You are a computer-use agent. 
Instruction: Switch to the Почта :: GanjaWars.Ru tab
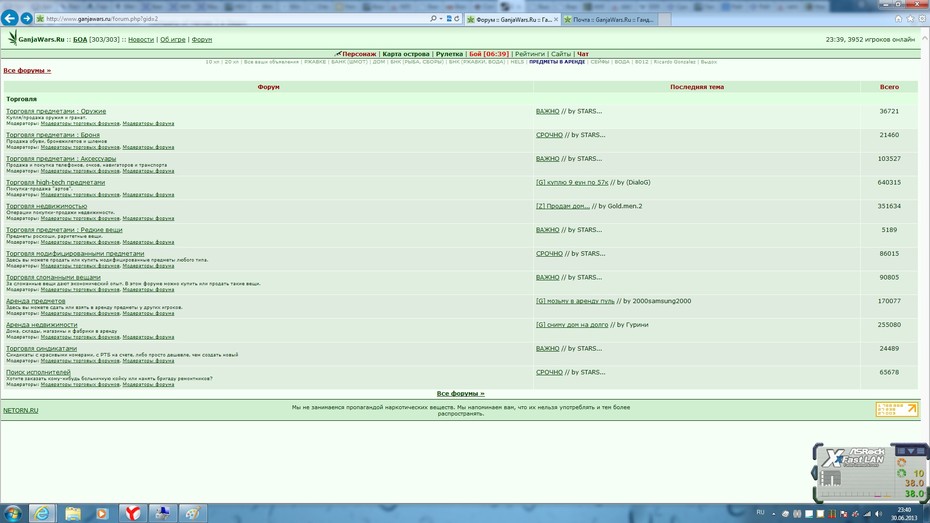pos(609,20)
